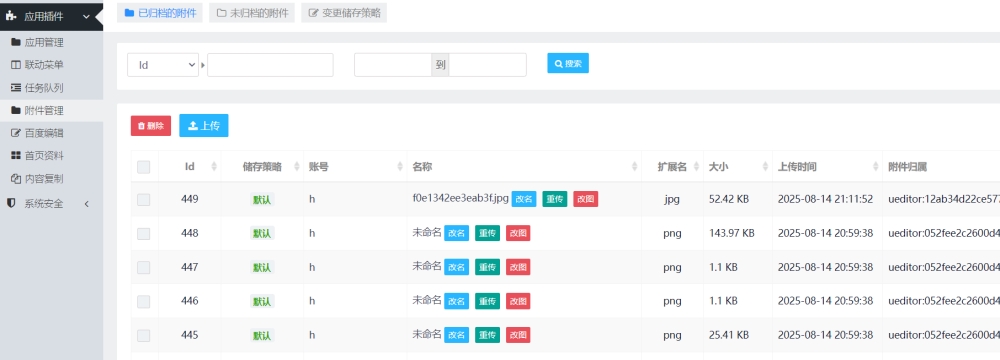Sort by the 上传时间 column arrows
The width and height of the screenshot is (1000, 360).
point(876,167)
